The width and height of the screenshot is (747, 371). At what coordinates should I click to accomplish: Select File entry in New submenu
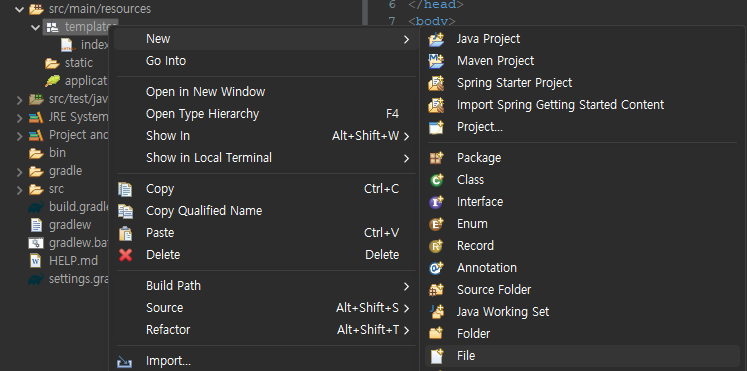(x=583, y=356)
